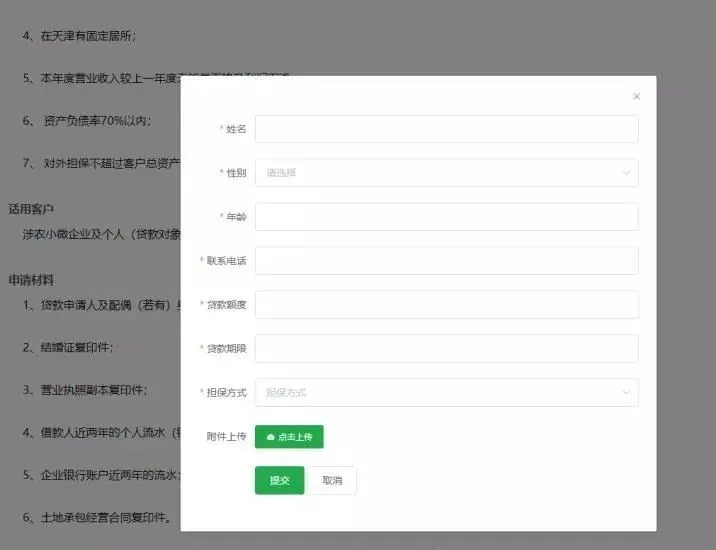Viewport: 716px width, 550px height.
Task: Click the 性别 field label
Action: point(236,173)
